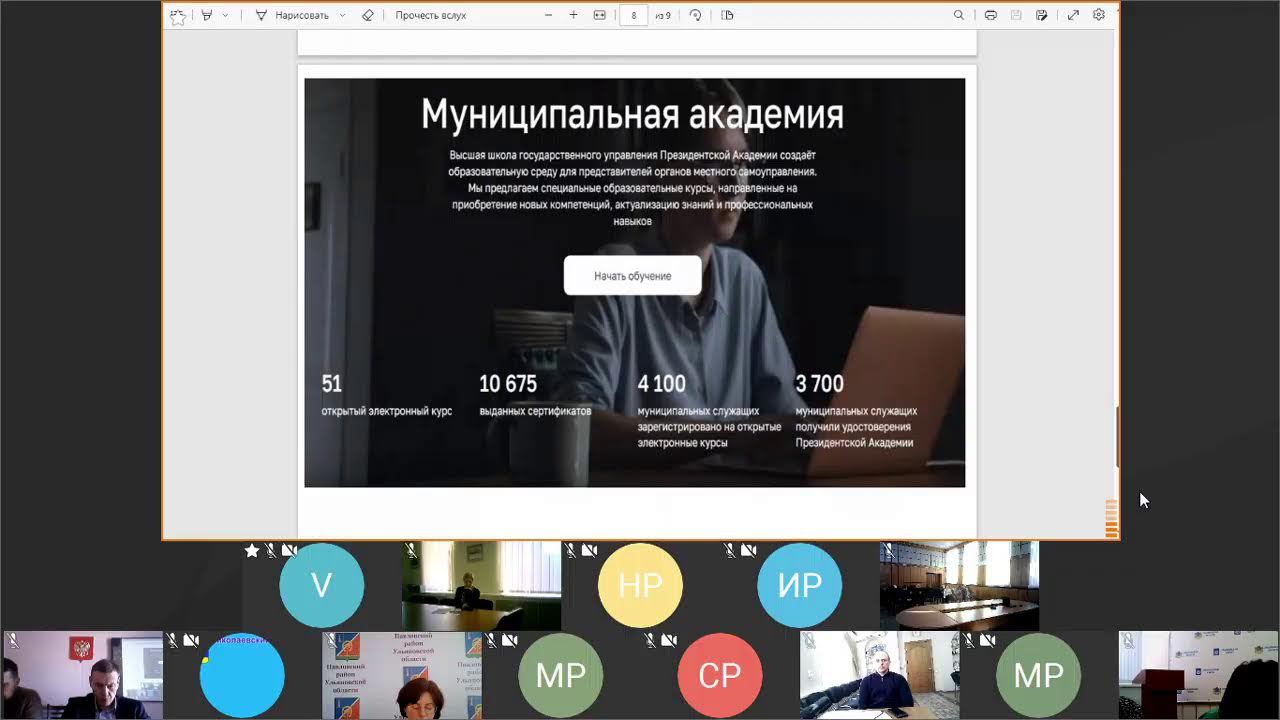1280x720 pixels.
Task: Click the '10 675' certificates number
Action: (508, 384)
